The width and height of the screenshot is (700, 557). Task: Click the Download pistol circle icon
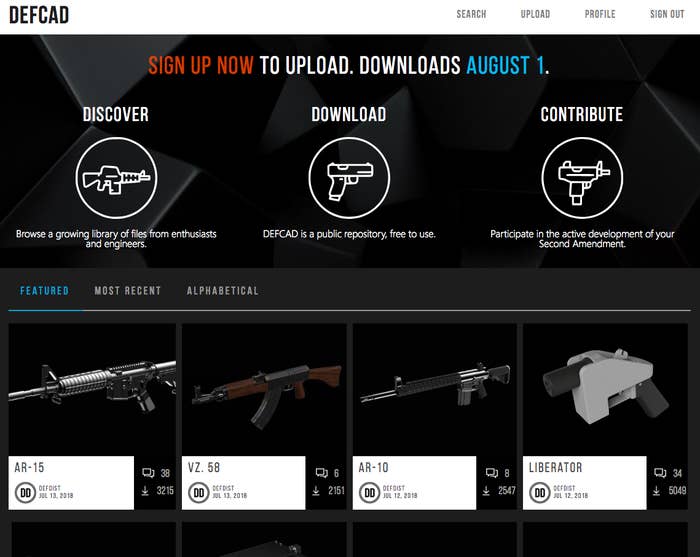pyautogui.click(x=349, y=178)
